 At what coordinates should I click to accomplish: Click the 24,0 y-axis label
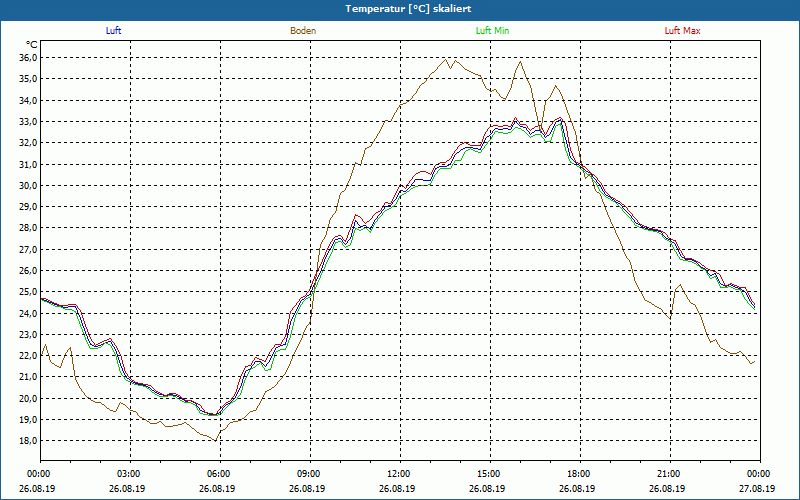coord(29,313)
